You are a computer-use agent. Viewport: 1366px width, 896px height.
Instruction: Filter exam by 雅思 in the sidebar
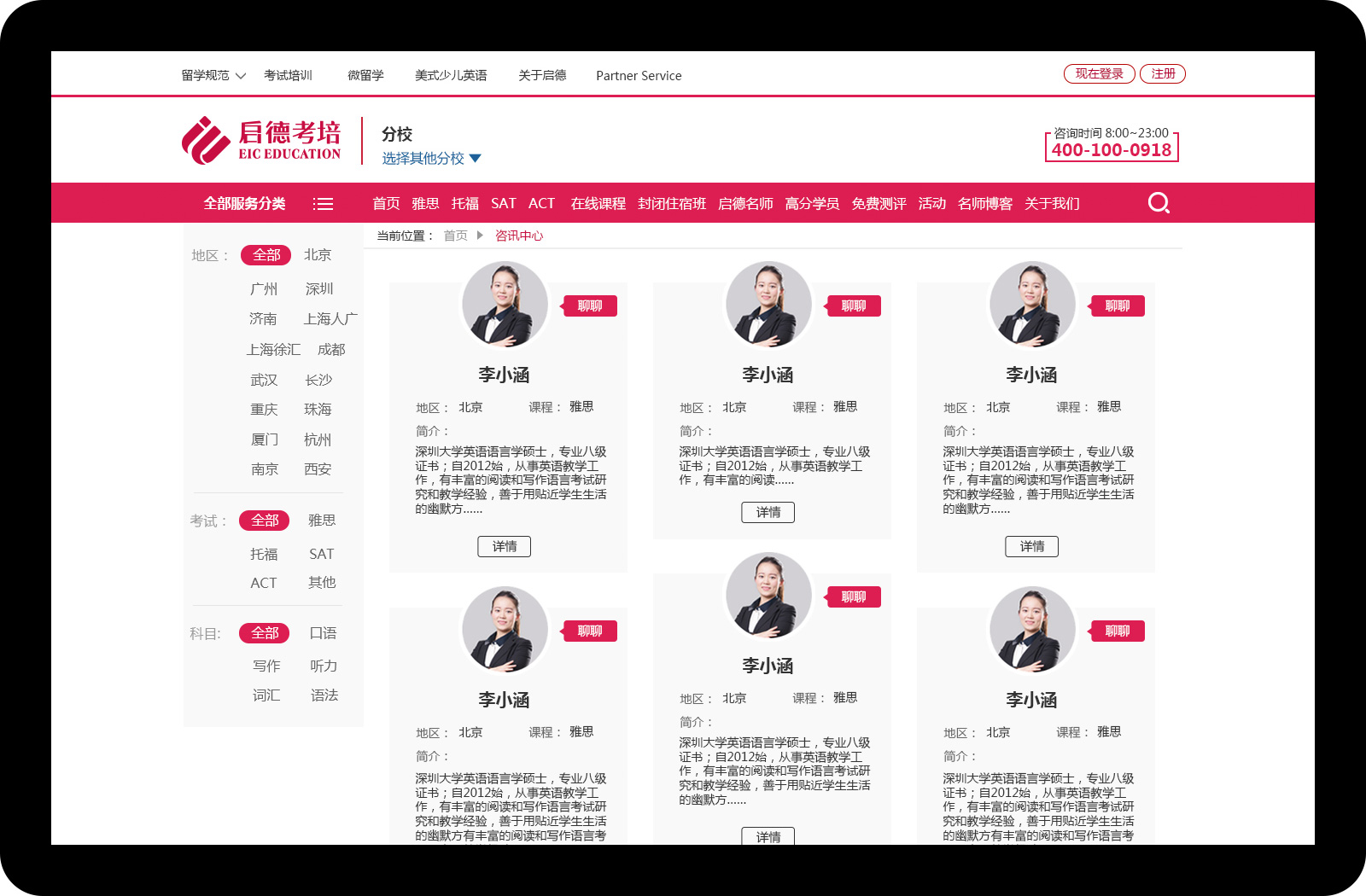point(322,521)
